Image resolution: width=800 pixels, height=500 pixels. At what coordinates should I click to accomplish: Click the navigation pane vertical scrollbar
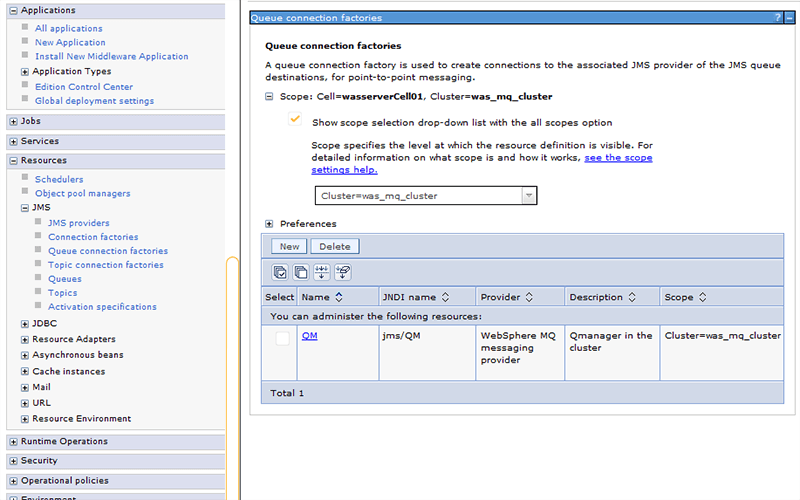[x=233, y=378]
